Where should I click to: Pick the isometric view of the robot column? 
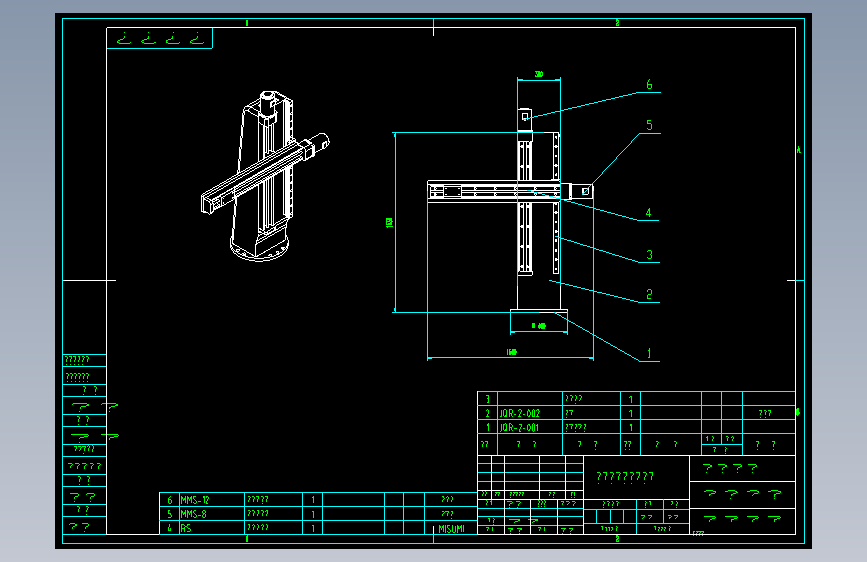click(x=264, y=176)
